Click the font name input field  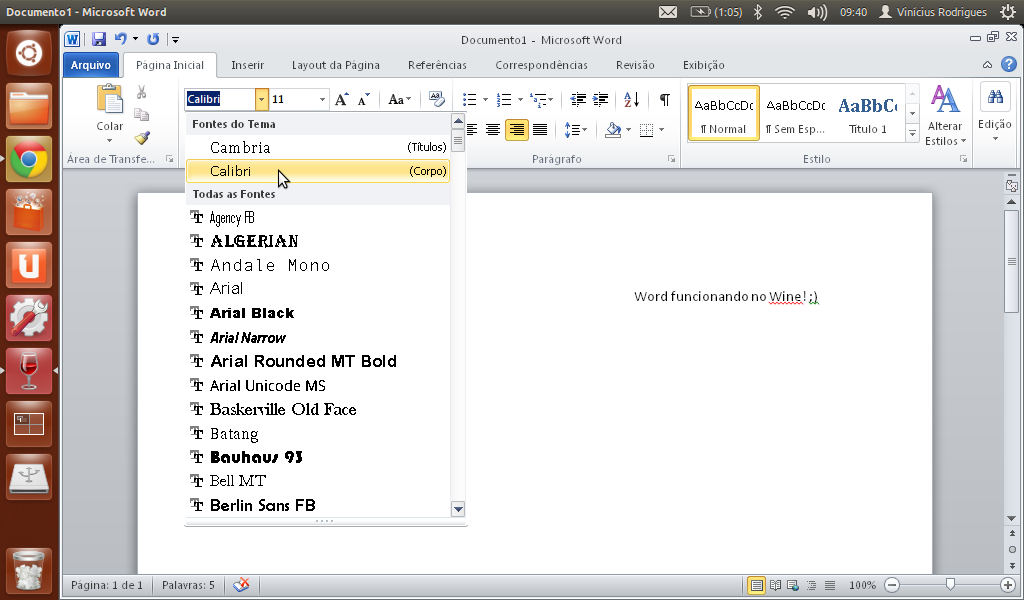point(220,99)
